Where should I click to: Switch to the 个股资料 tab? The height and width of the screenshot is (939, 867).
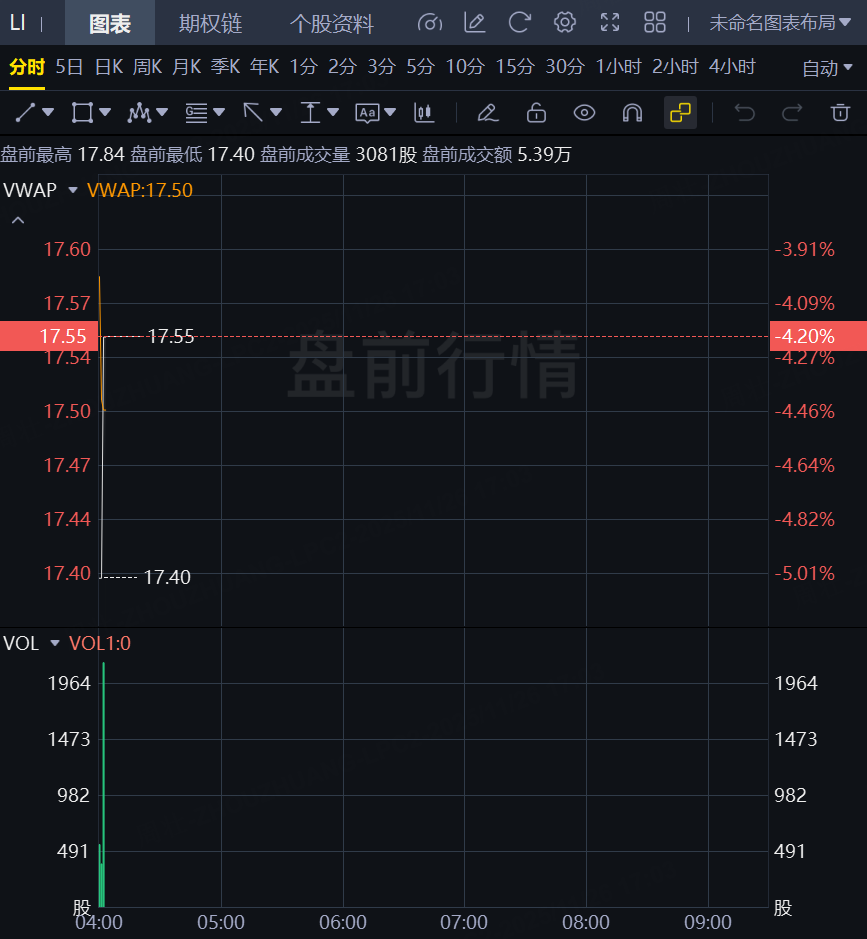(332, 23)
